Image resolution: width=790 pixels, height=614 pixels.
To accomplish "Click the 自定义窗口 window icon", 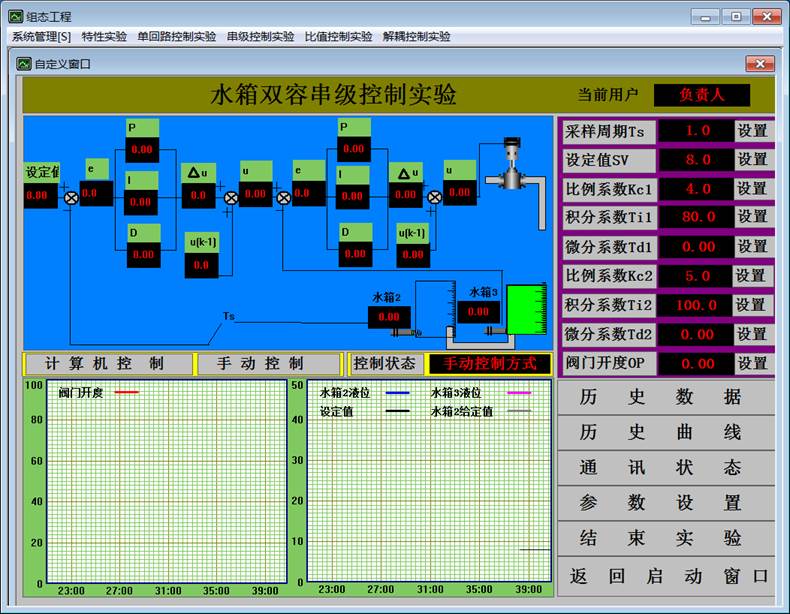I will coord(24,64).
